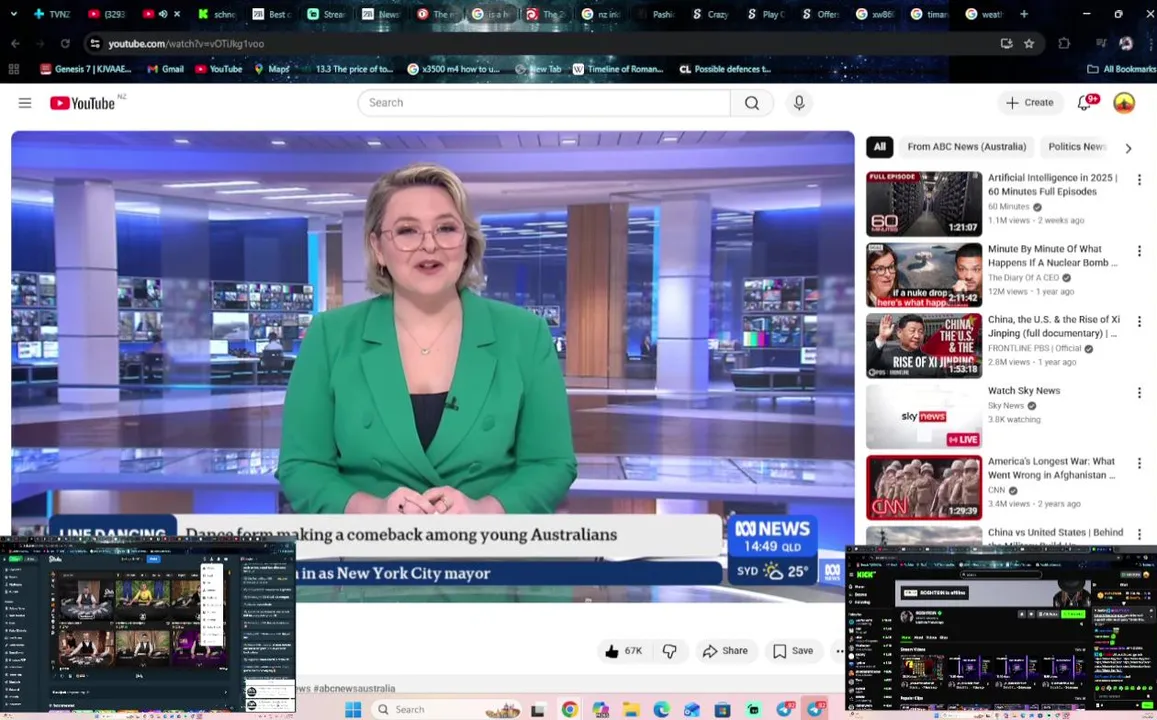
Task: Open Gmail bookmark
Action: click(165, 69)
